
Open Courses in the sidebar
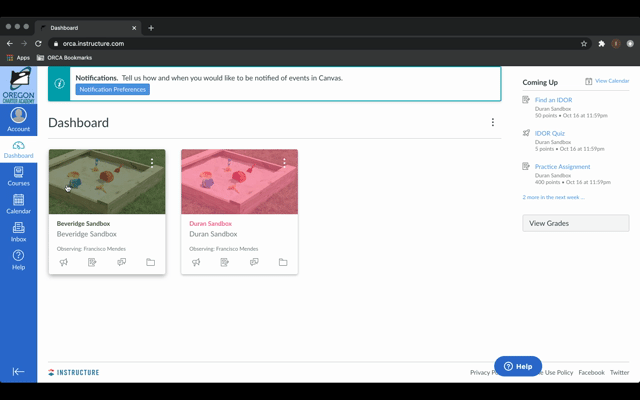[x=18, y=176]
